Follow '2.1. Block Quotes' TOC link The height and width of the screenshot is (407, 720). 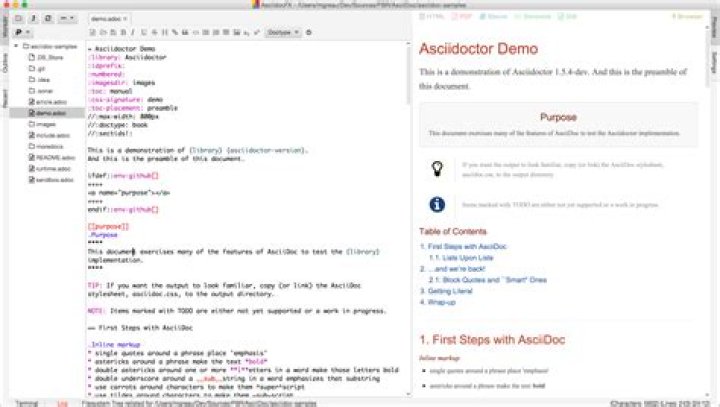coord(488,280)
